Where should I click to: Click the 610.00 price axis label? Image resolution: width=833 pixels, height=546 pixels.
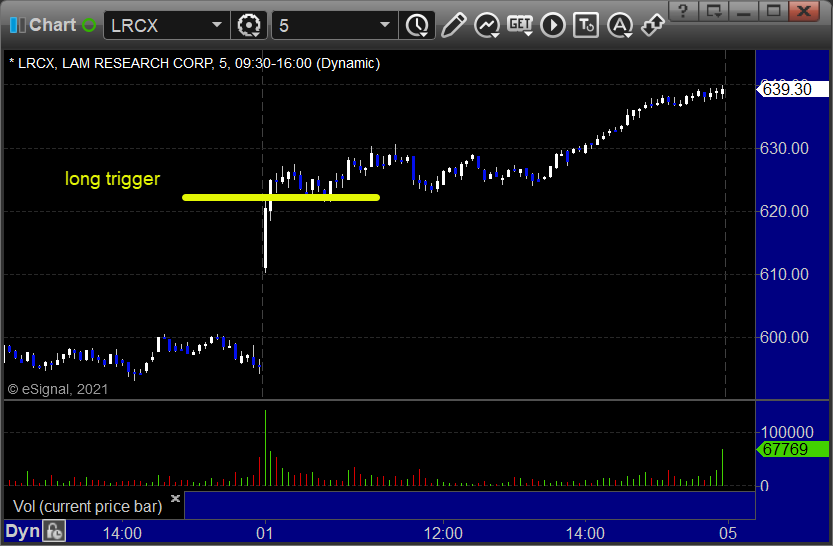click(784, 274)
